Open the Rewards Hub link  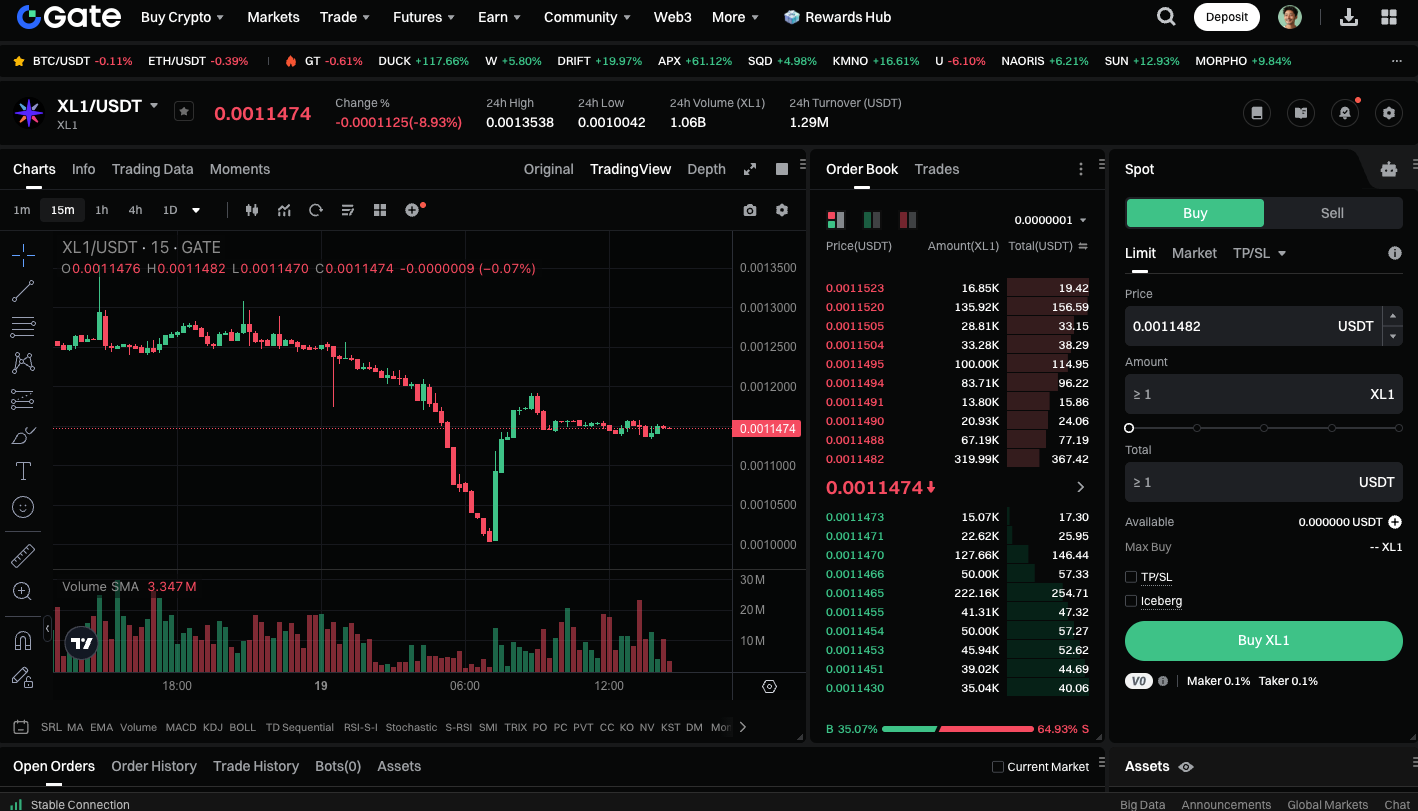tap(837, 17)
